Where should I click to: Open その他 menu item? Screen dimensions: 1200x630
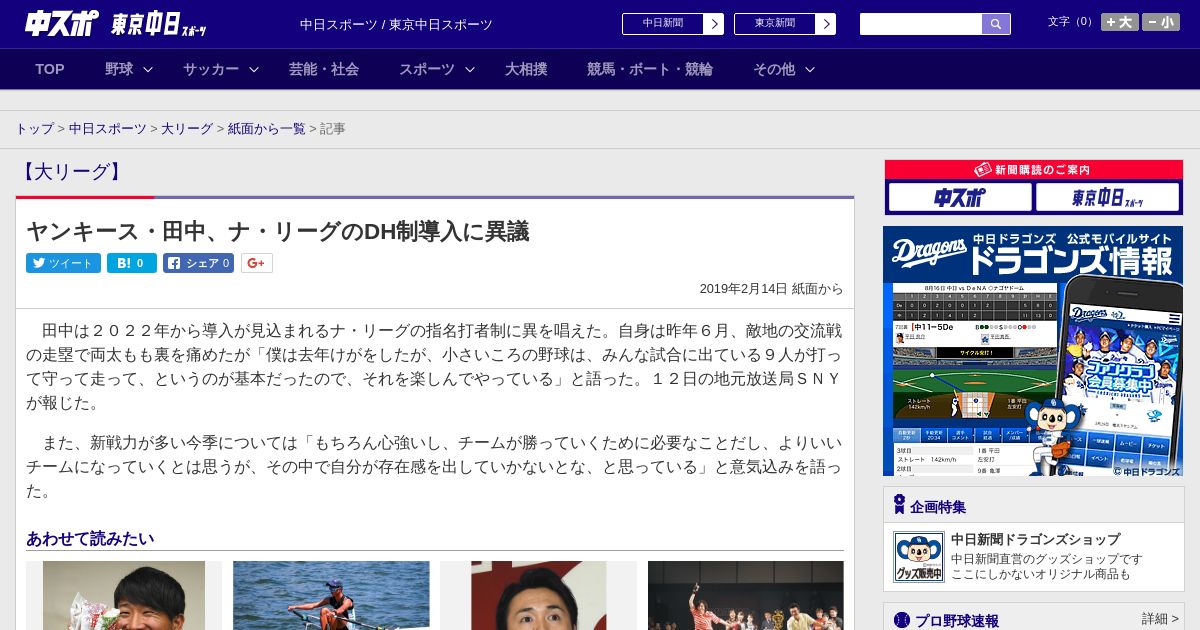click(x=774, y=69)
